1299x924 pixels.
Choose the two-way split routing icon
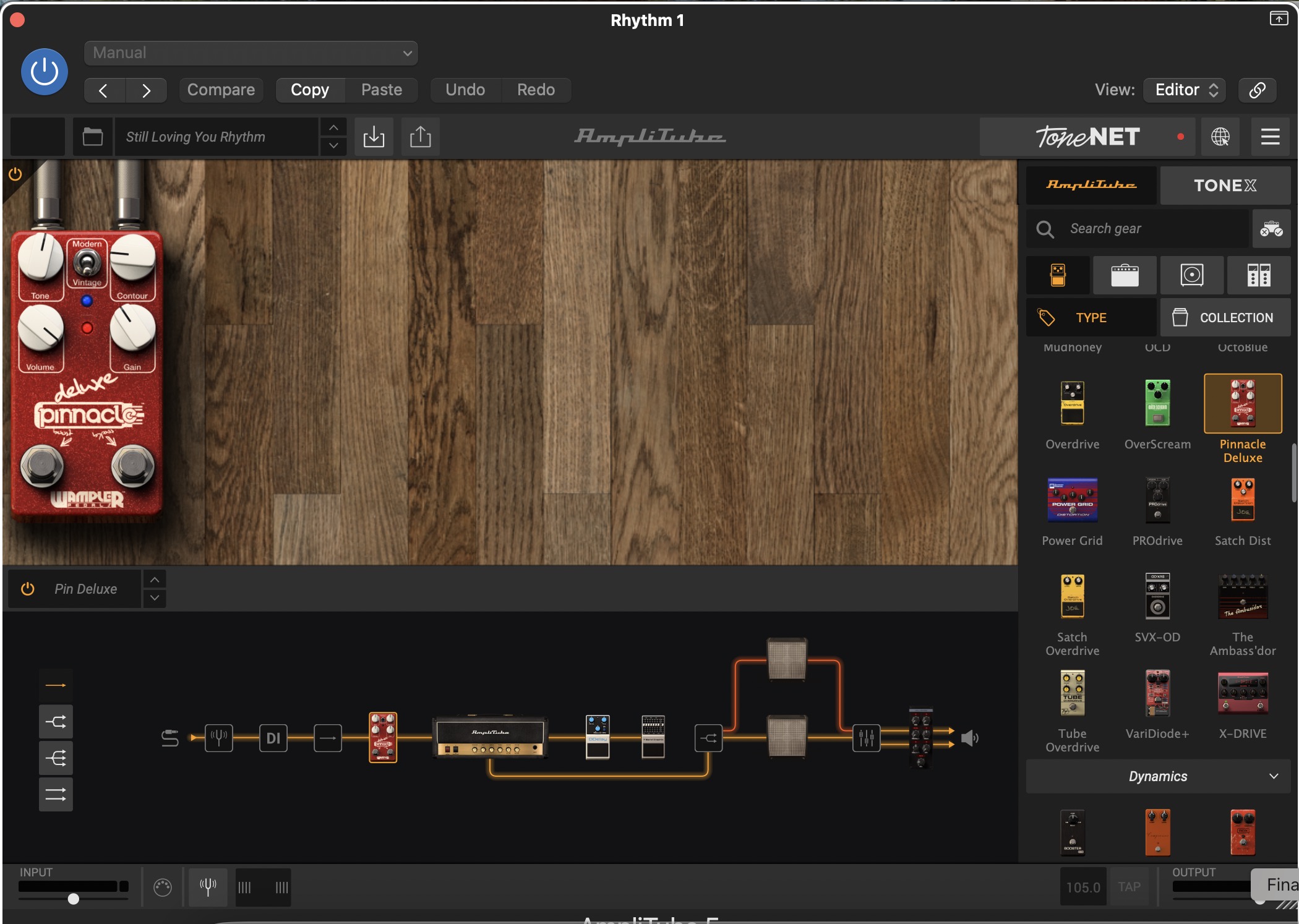click(56, 722)
